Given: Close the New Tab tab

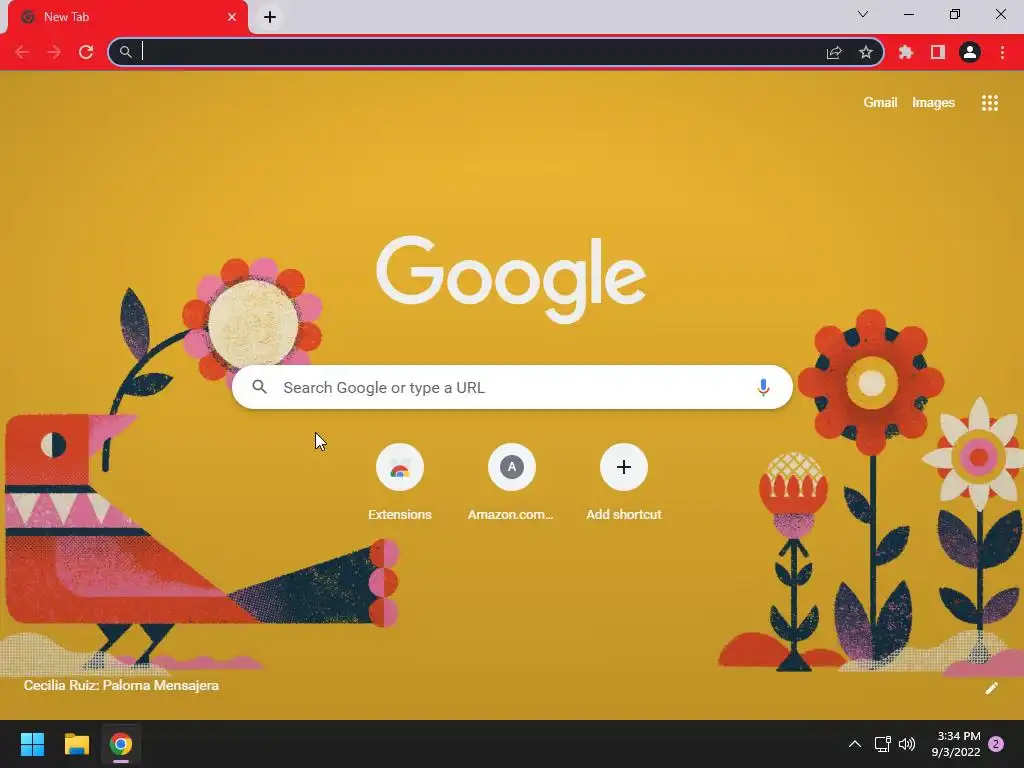Looking at the screenshot, I should [x=232, y=17].
